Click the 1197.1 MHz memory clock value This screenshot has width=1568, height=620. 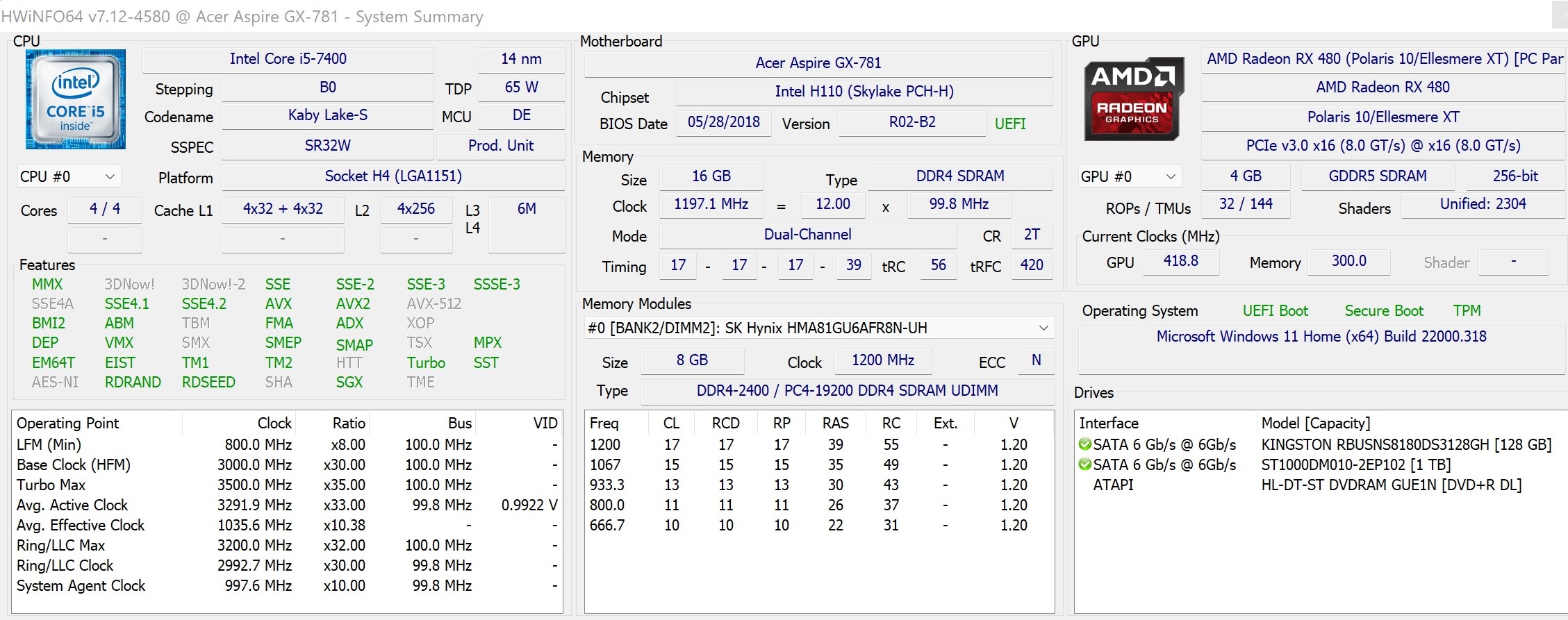pos(711,204)
